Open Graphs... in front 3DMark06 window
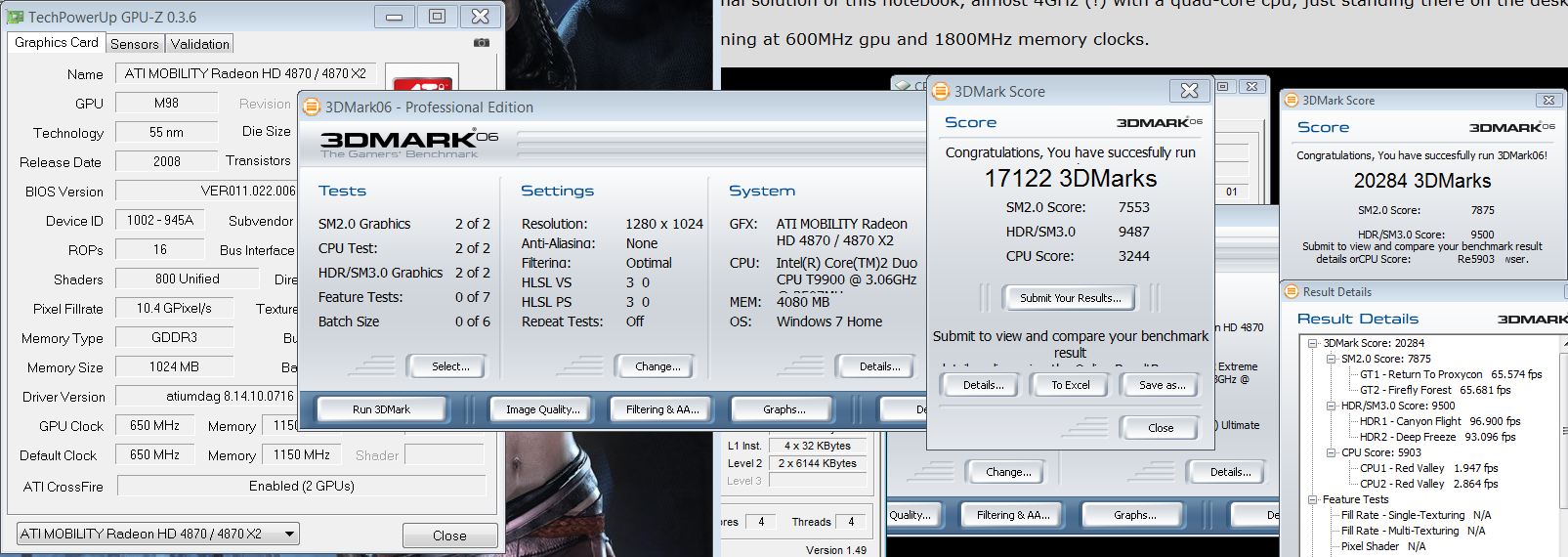This screenshot has width=1568, height=557. click(x=784, y=409)
